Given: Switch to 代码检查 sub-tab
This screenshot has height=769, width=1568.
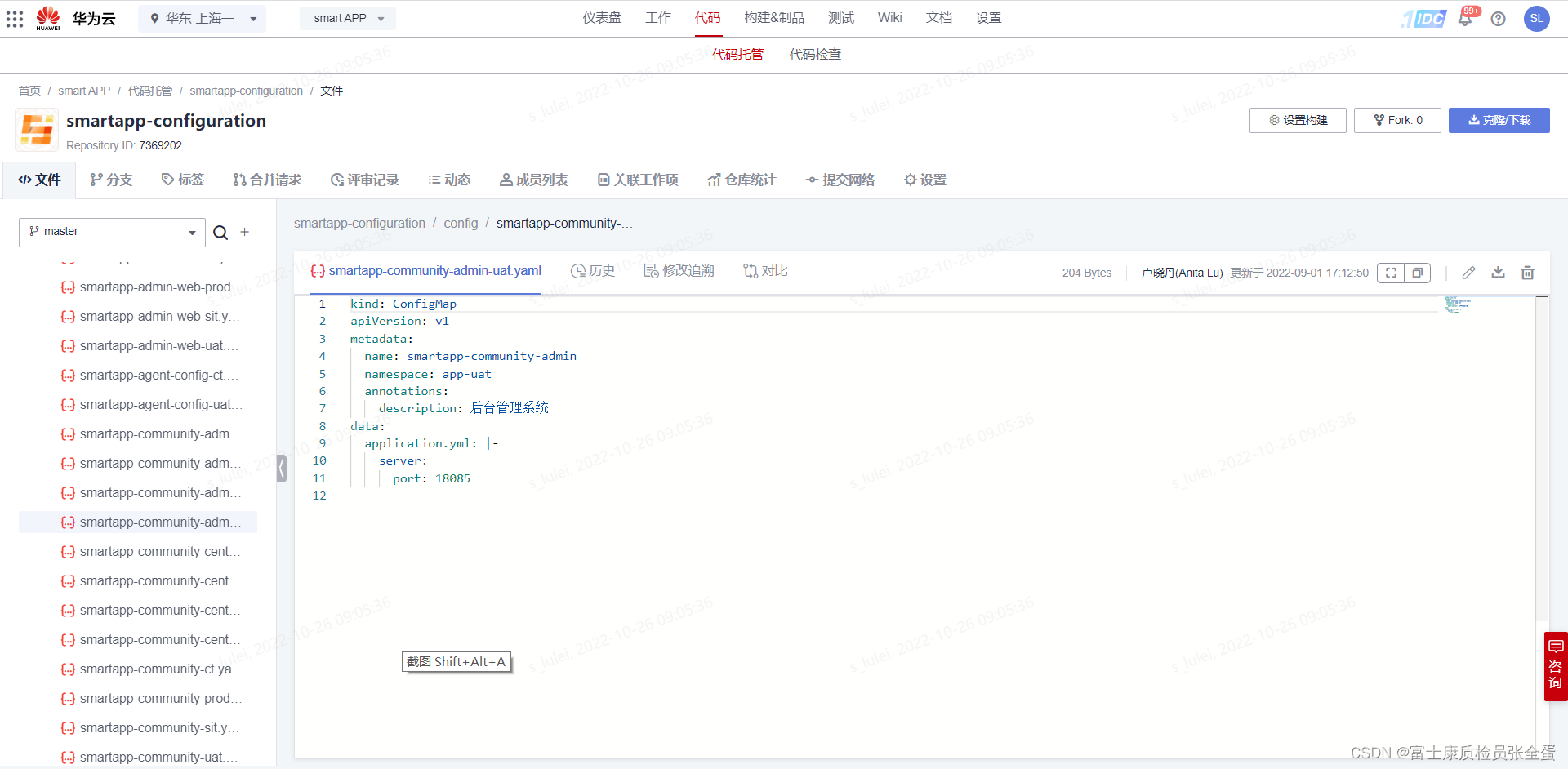Looking at the screenshot, I should (x=815, y=55).
